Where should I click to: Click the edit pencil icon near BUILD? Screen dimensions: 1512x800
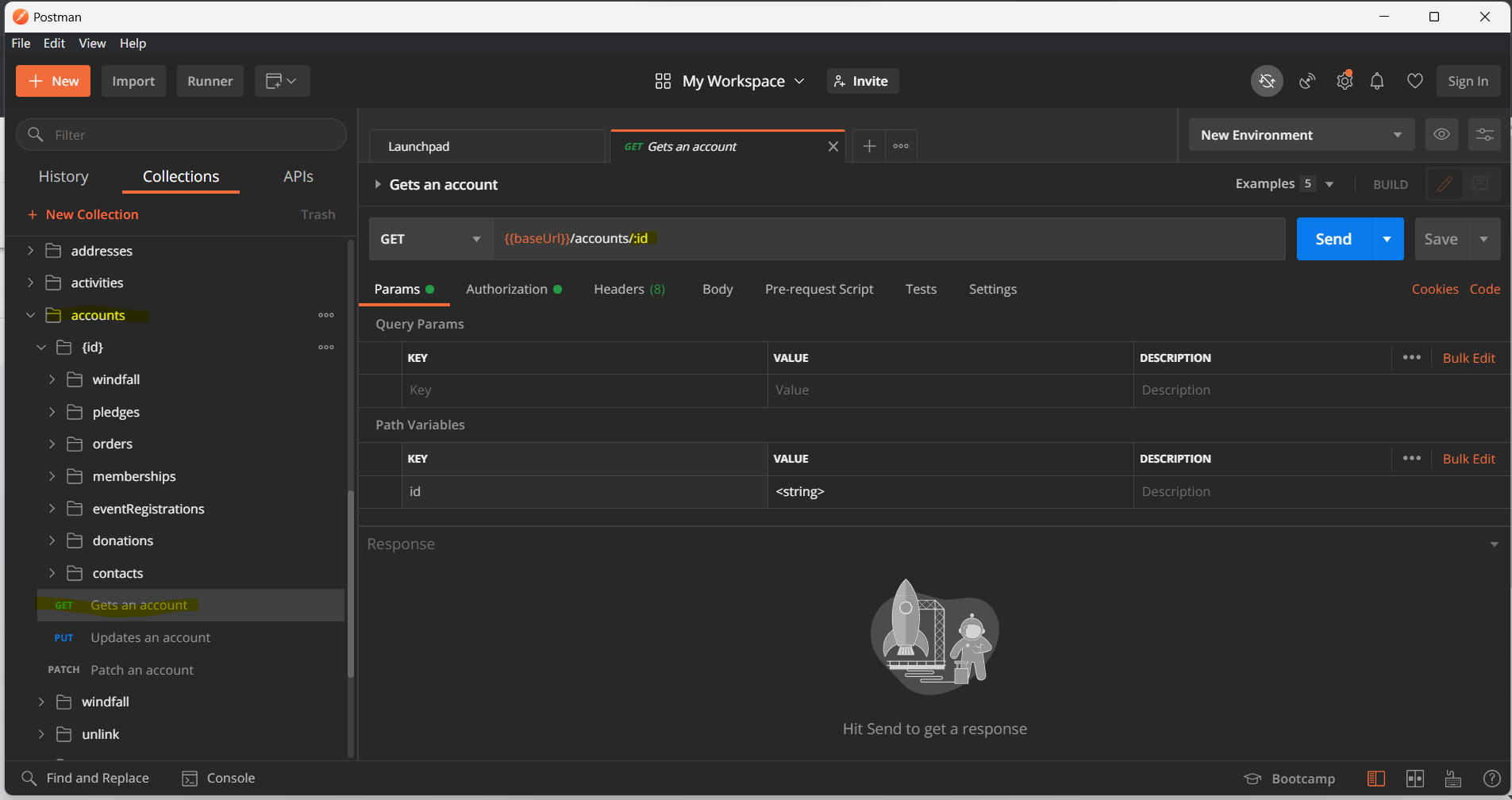(x=1445, y=184)
